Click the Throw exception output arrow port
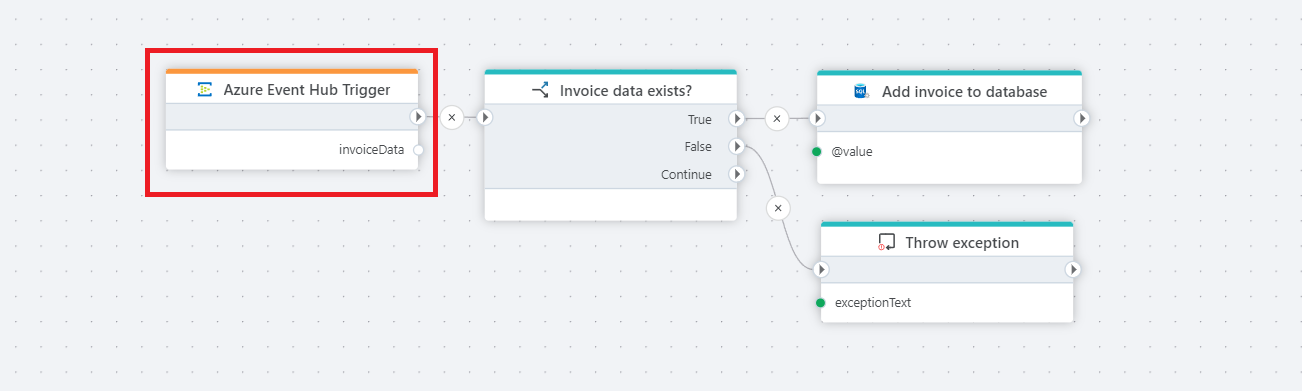The width and height of the screenshot is (1302, 391). point(1073,269)
